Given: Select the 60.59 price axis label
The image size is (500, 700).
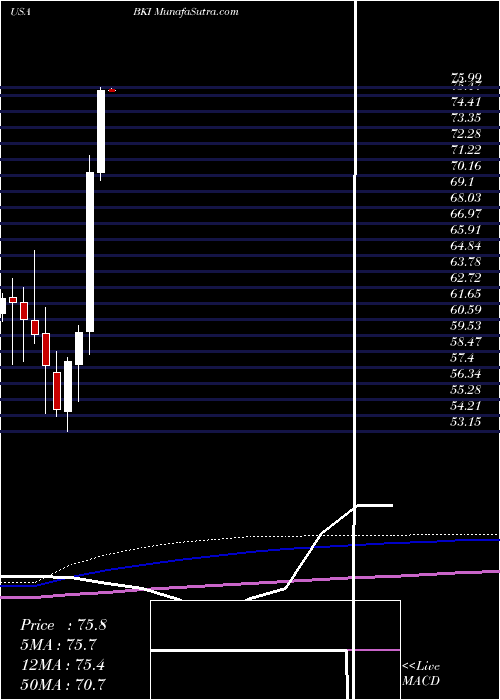Looking at the screenshot, I should (466, 310).
